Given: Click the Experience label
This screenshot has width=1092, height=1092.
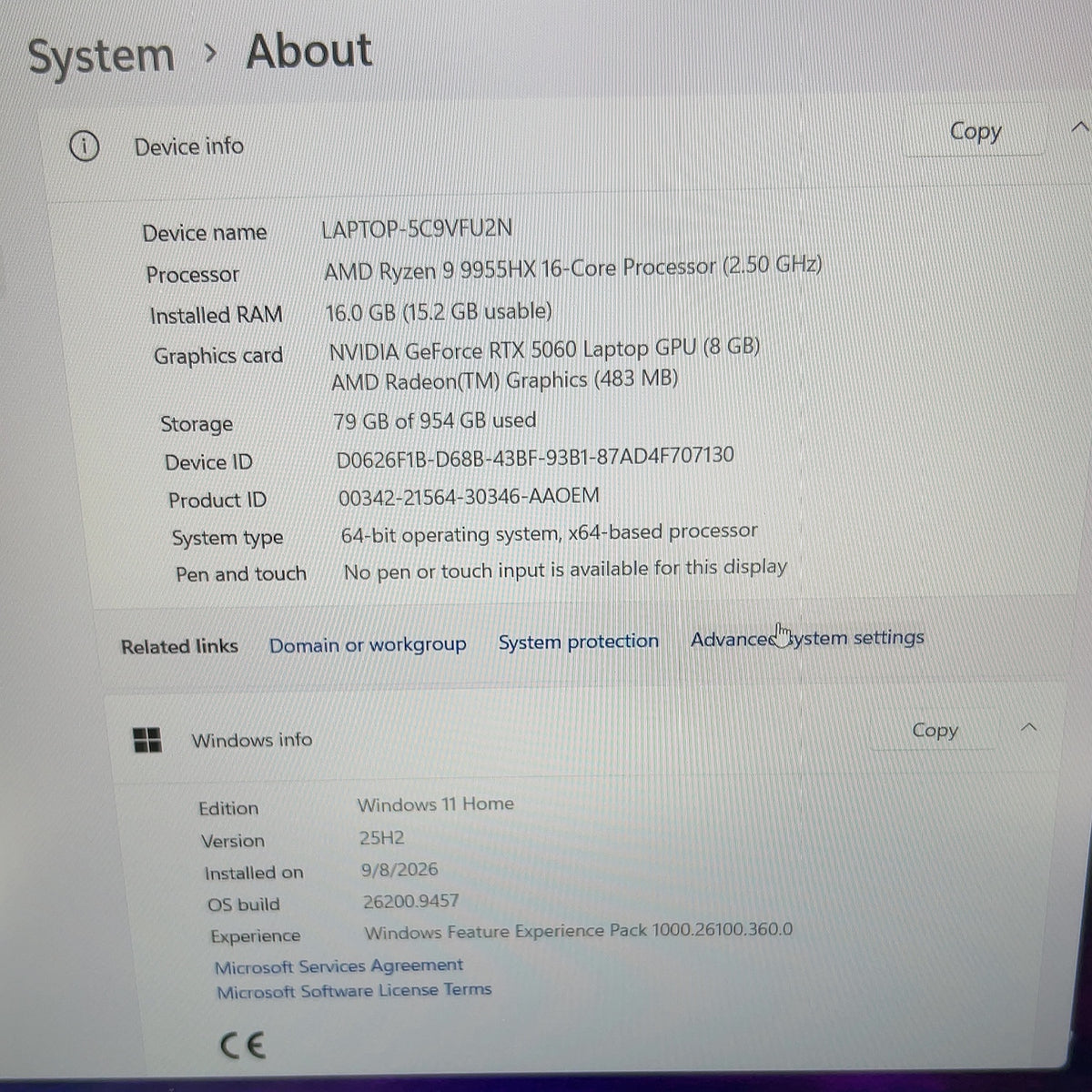Looking at the screenshot, I should point(255,936).
